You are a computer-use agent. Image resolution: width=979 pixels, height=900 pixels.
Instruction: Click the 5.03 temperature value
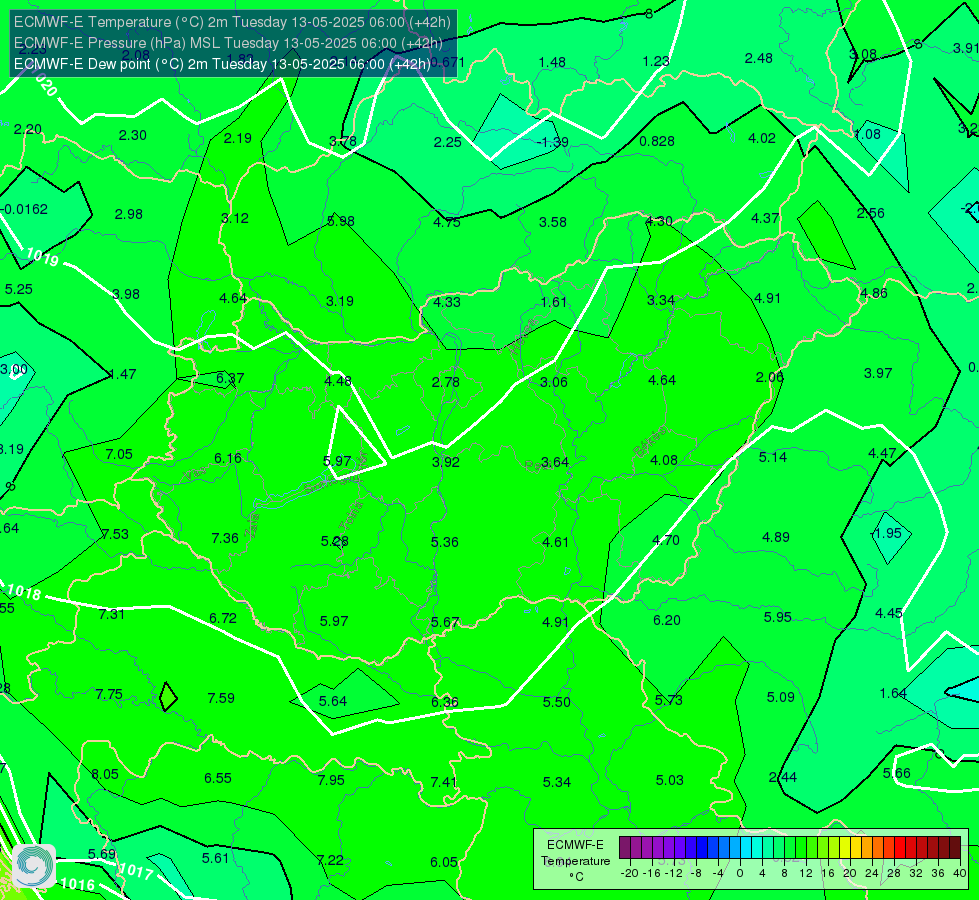pos(669,780)
